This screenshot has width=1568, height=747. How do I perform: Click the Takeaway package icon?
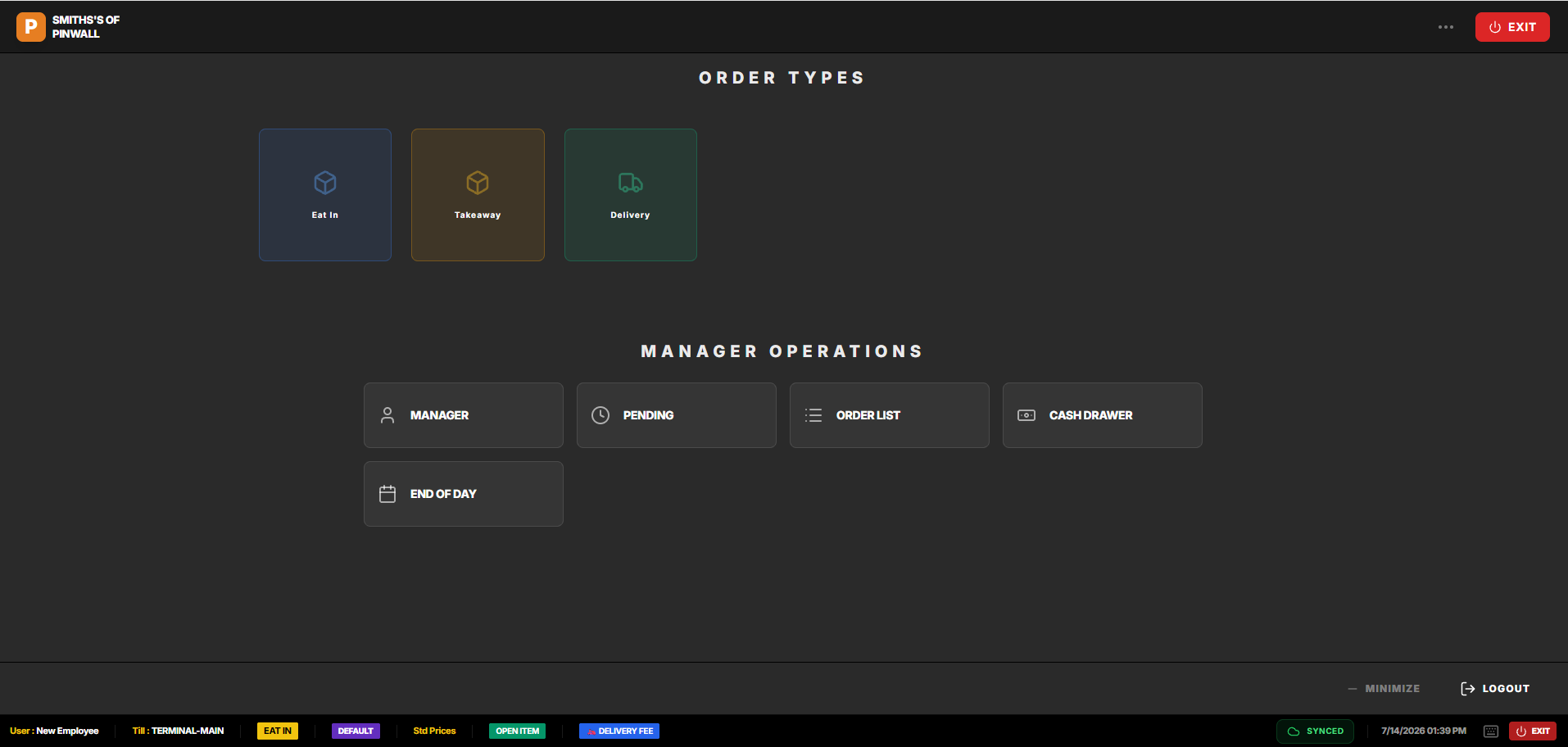coord(478,182)
